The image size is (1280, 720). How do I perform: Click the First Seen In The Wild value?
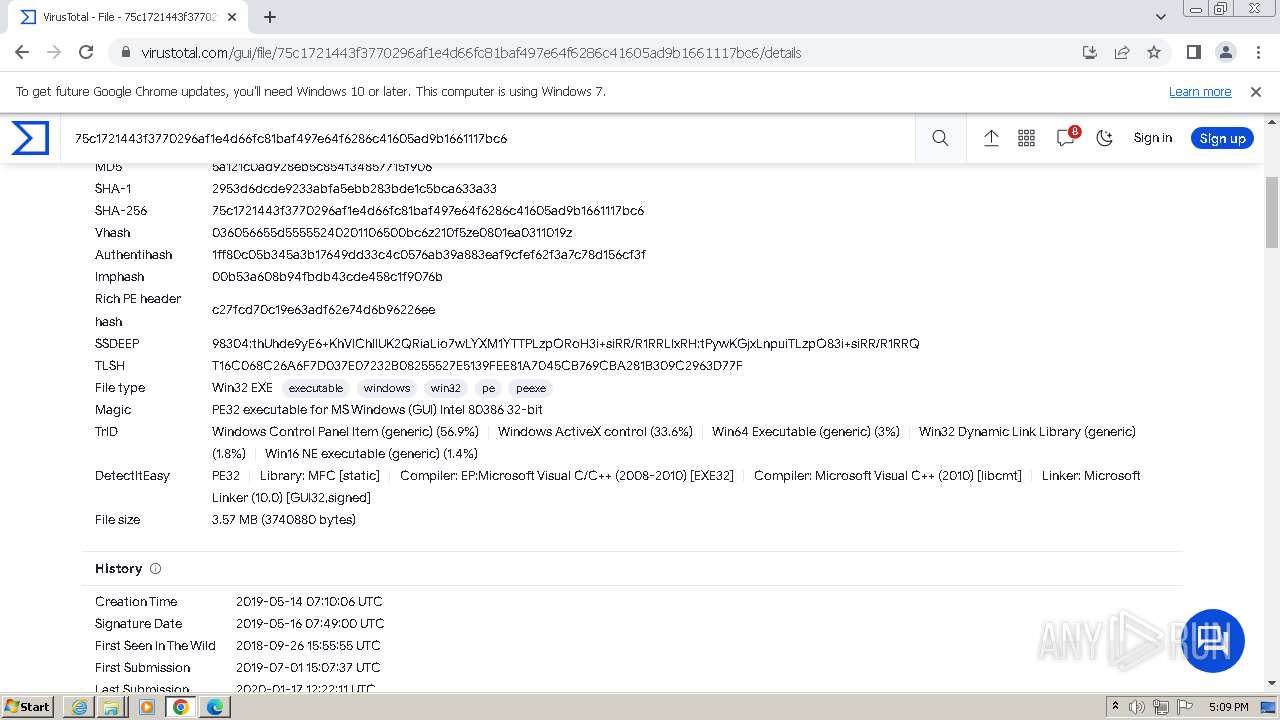point(308,646)
